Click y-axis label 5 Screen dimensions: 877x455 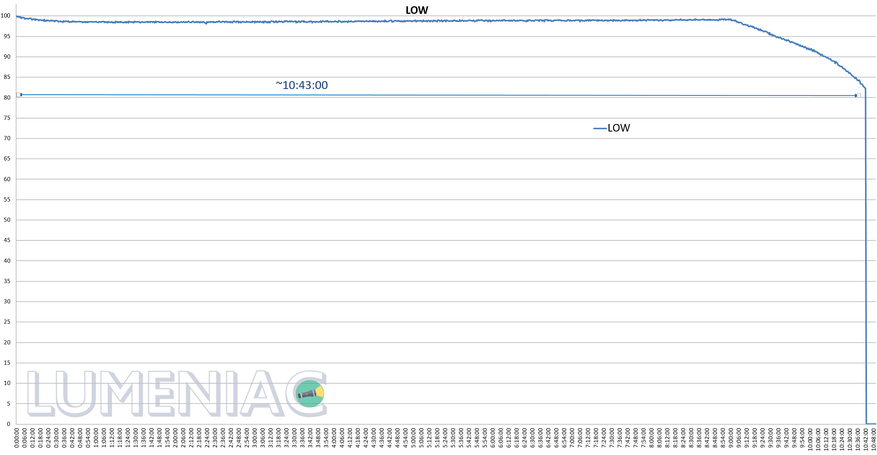pyautogui.click(x=8, y=404)
